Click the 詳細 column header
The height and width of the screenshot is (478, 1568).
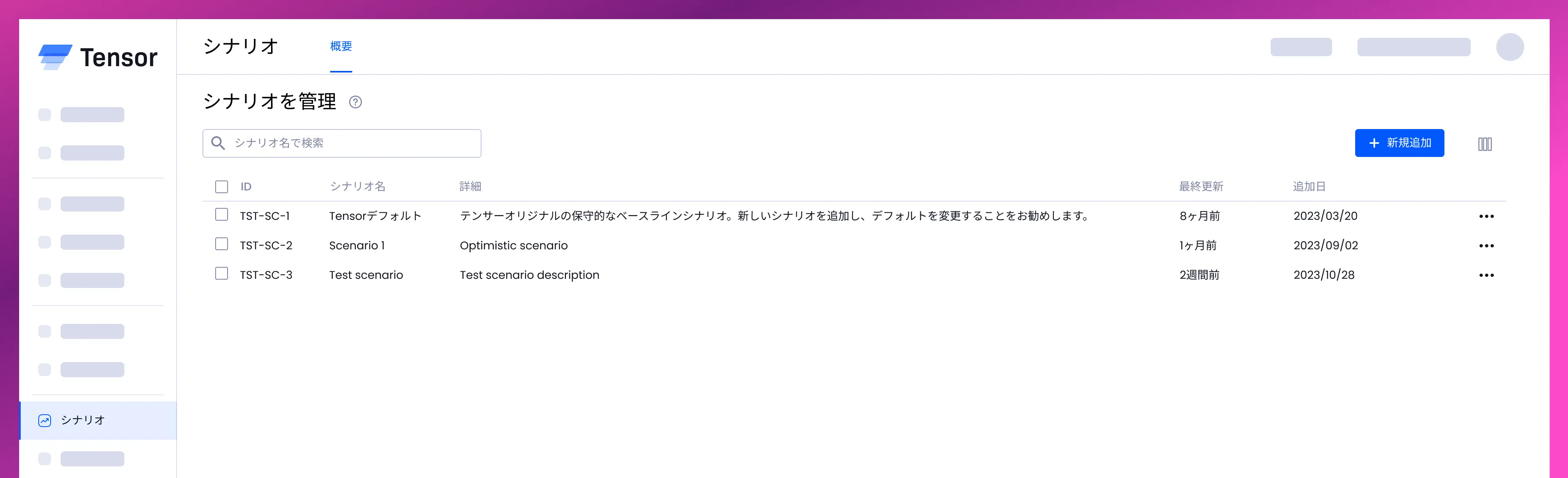pyautogui.click(x=470, y=186)
